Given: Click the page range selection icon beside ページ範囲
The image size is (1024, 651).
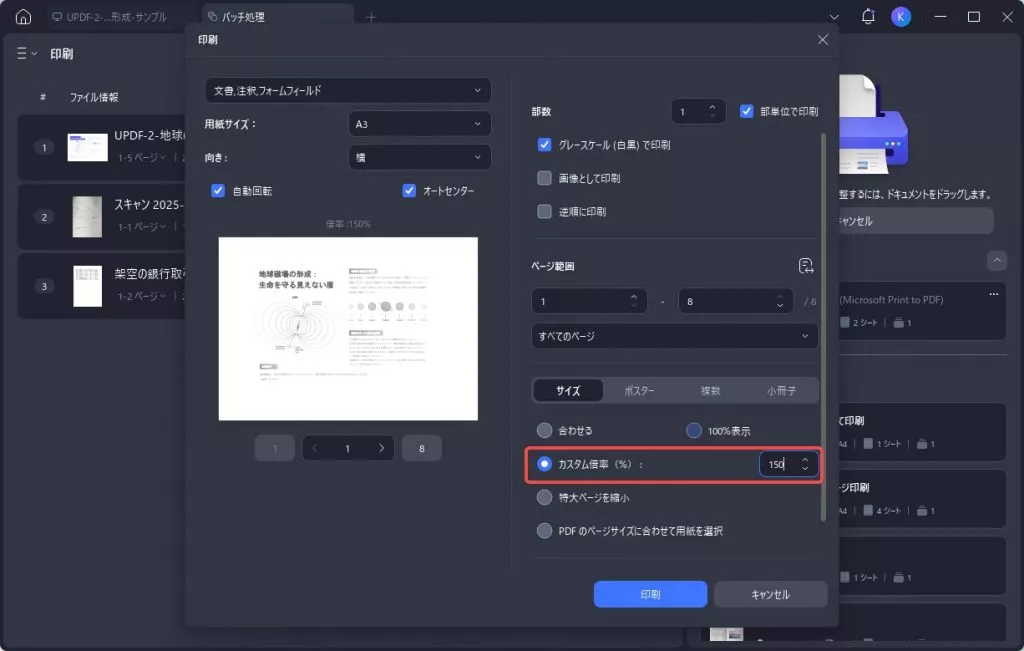Looking at the screenshot, I should (x=806, y=264).
